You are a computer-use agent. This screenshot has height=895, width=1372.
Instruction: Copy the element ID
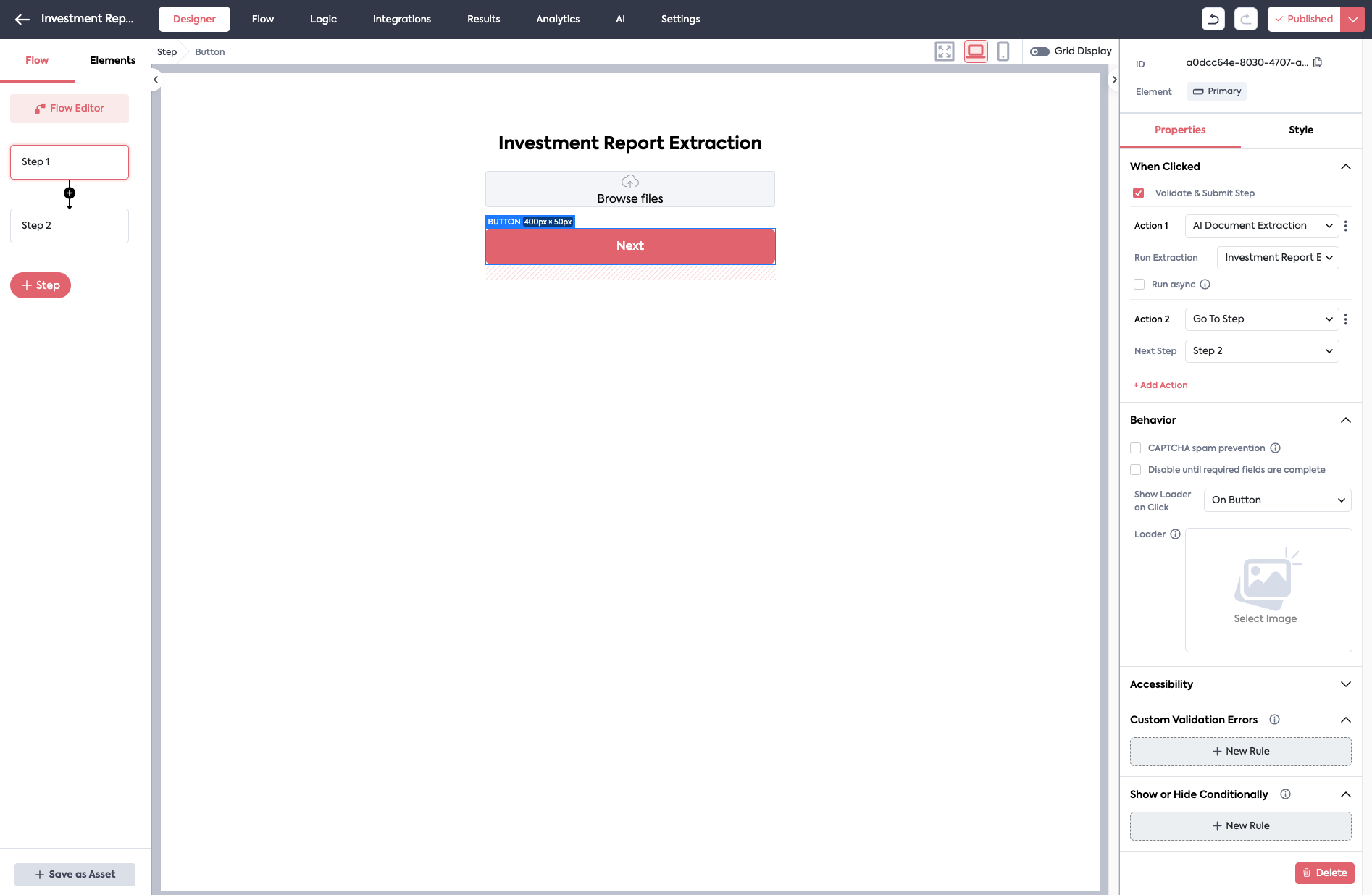click(x=1318, y=62)
